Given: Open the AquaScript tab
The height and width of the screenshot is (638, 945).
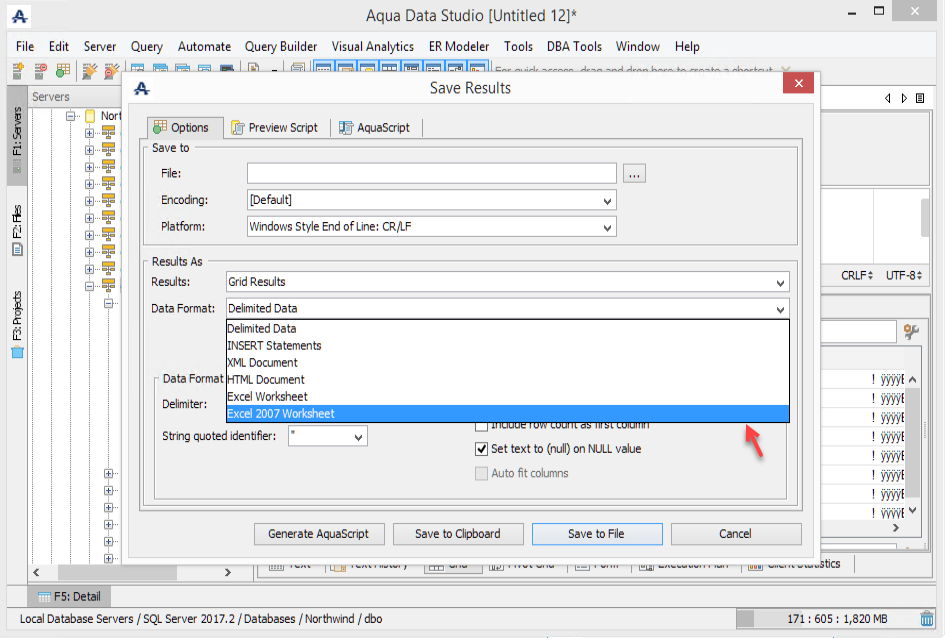Looking at the screenshot, I should coord(376,127).
